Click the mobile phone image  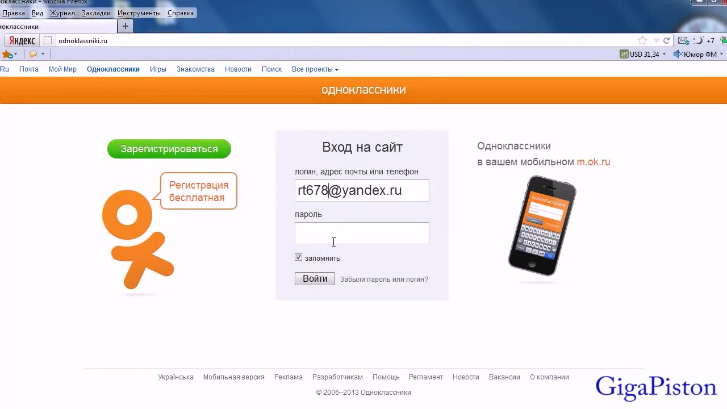click(542, 226)
